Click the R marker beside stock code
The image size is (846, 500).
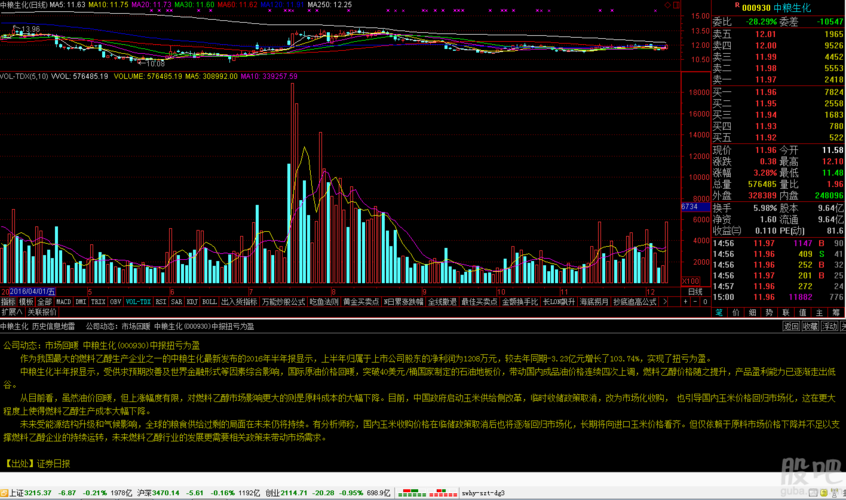point(737,5)
